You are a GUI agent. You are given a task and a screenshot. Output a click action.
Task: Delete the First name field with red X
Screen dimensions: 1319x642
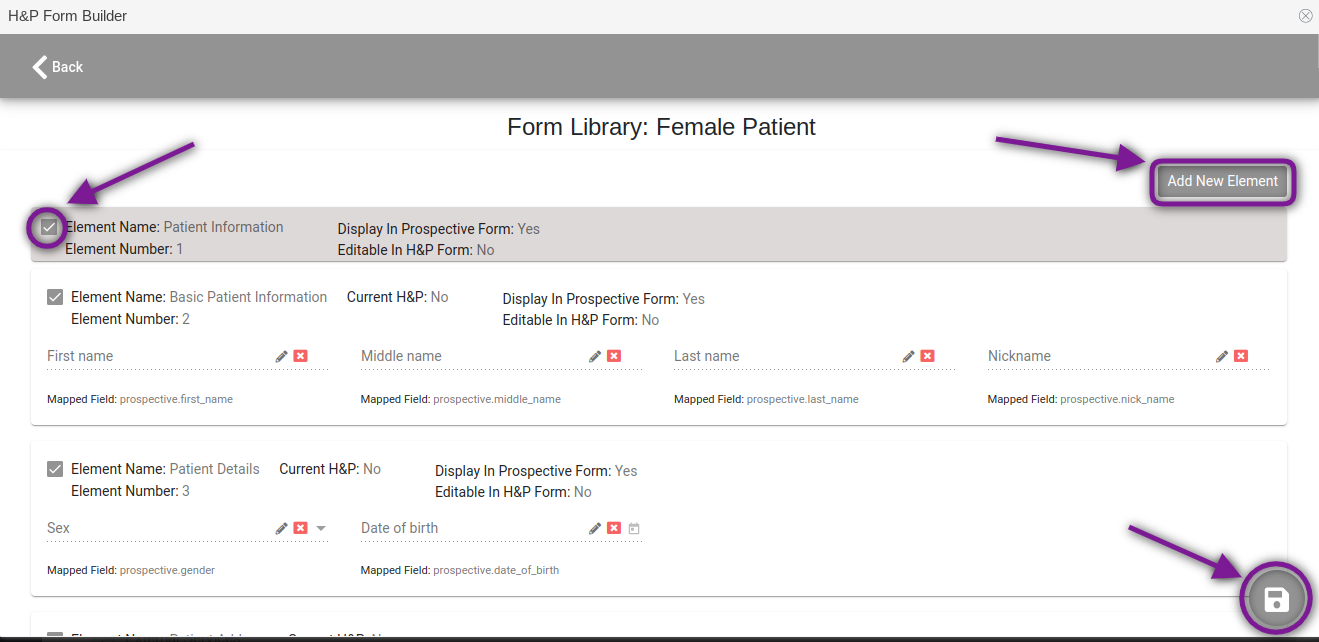coord(301,356)
